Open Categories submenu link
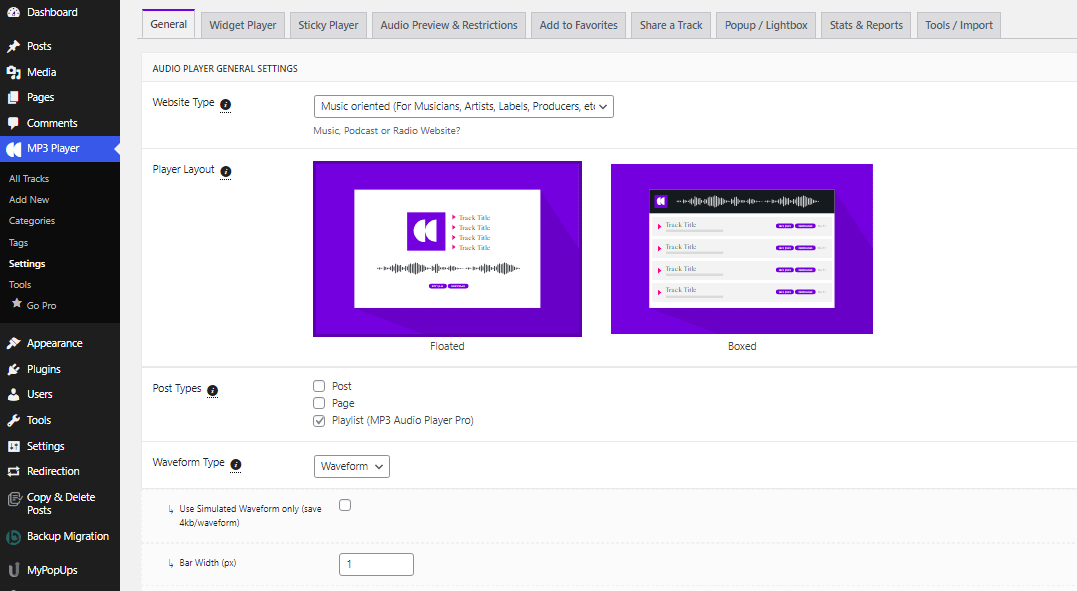 pyautogui.click(x=32, y=221)
